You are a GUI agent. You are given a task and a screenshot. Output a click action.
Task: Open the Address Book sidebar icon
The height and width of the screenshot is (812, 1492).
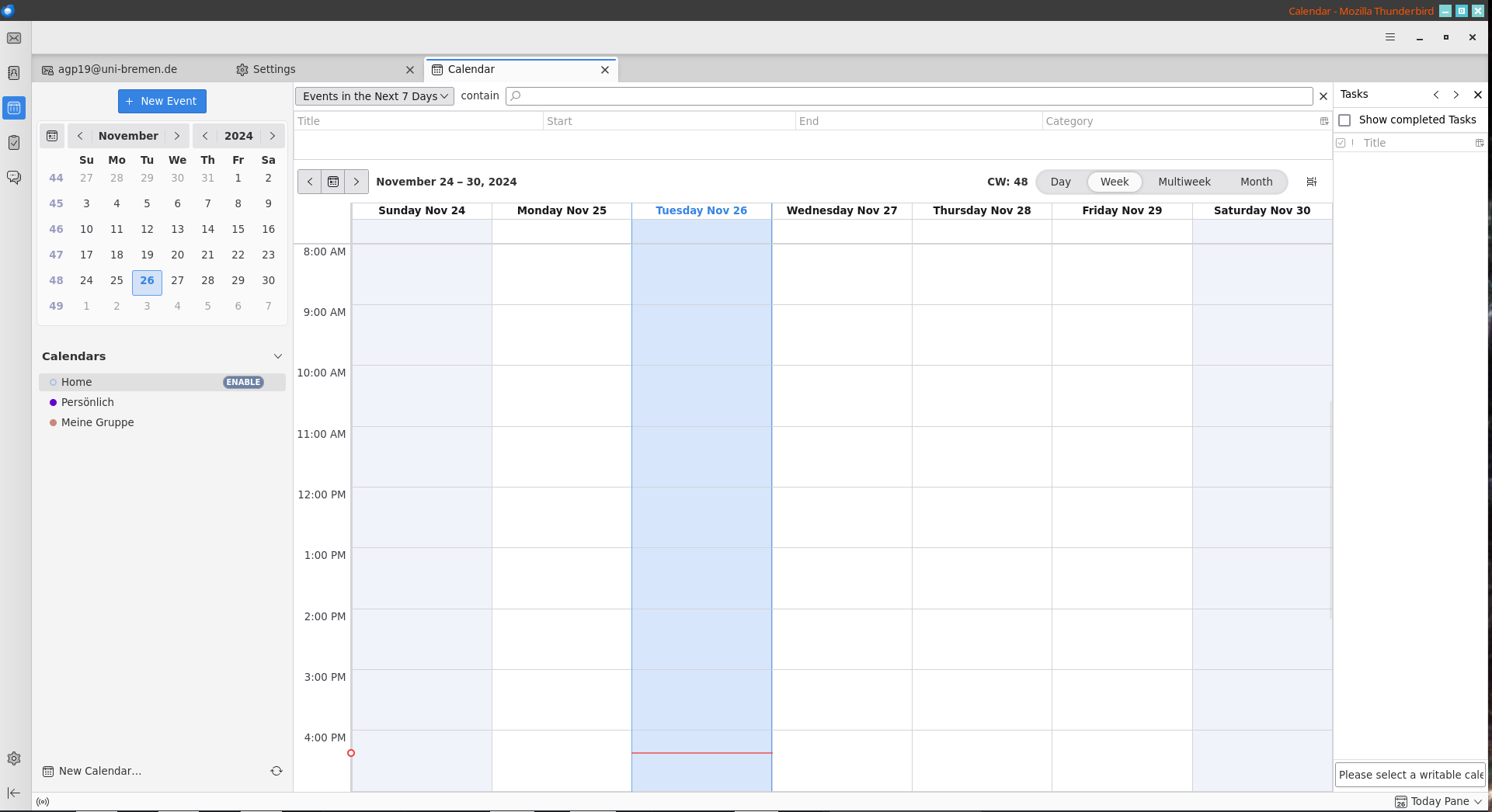click(x=14, y=73)
